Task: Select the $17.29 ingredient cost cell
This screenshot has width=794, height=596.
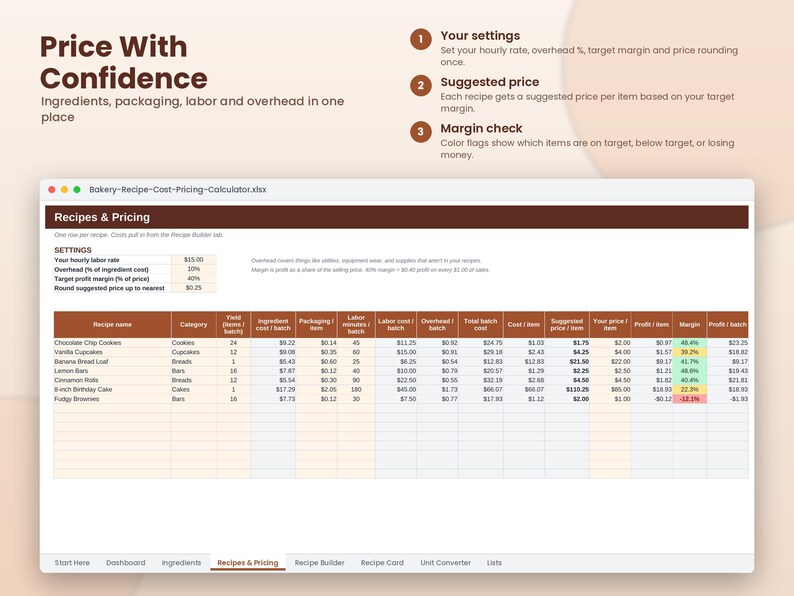Action: click(273, 389)
